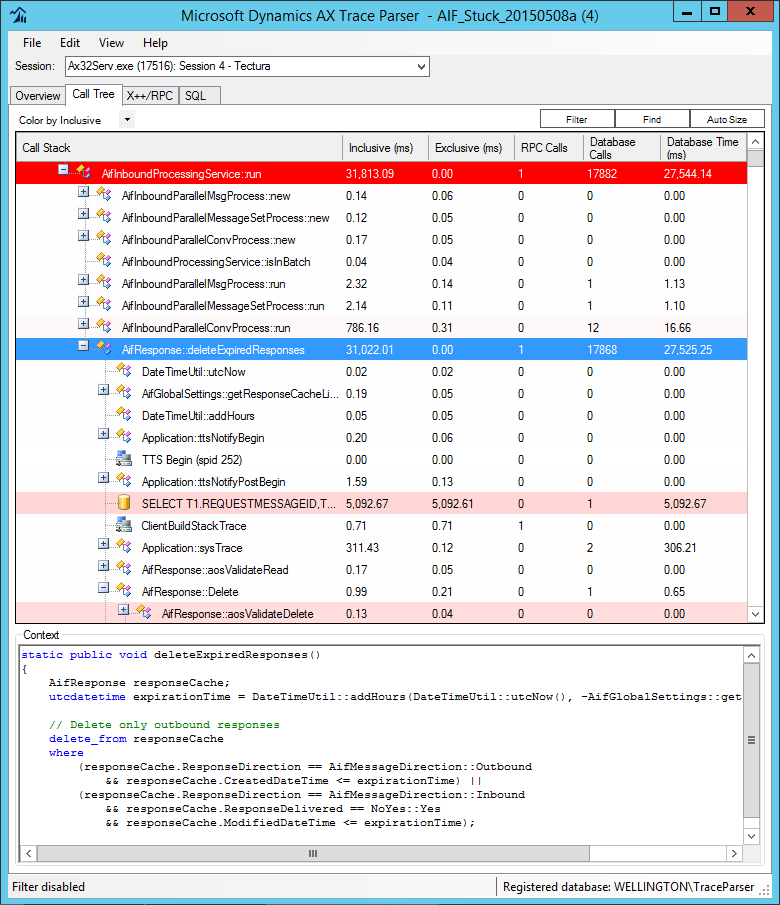
Task: Expand the AifGlobalSettings::getResponseCacheLi... node
Action: 103,390
